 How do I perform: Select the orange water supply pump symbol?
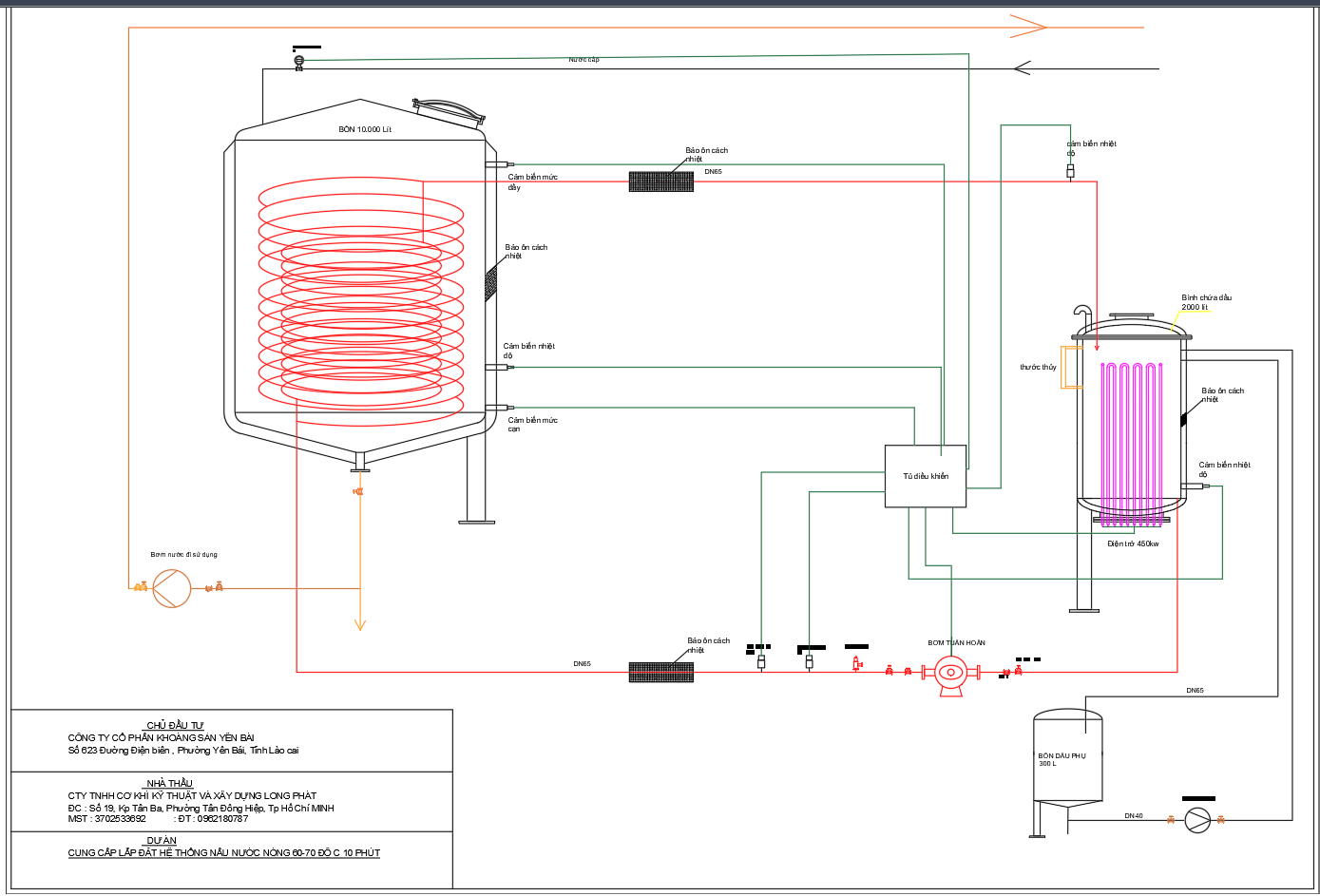[x=172, y=588]
